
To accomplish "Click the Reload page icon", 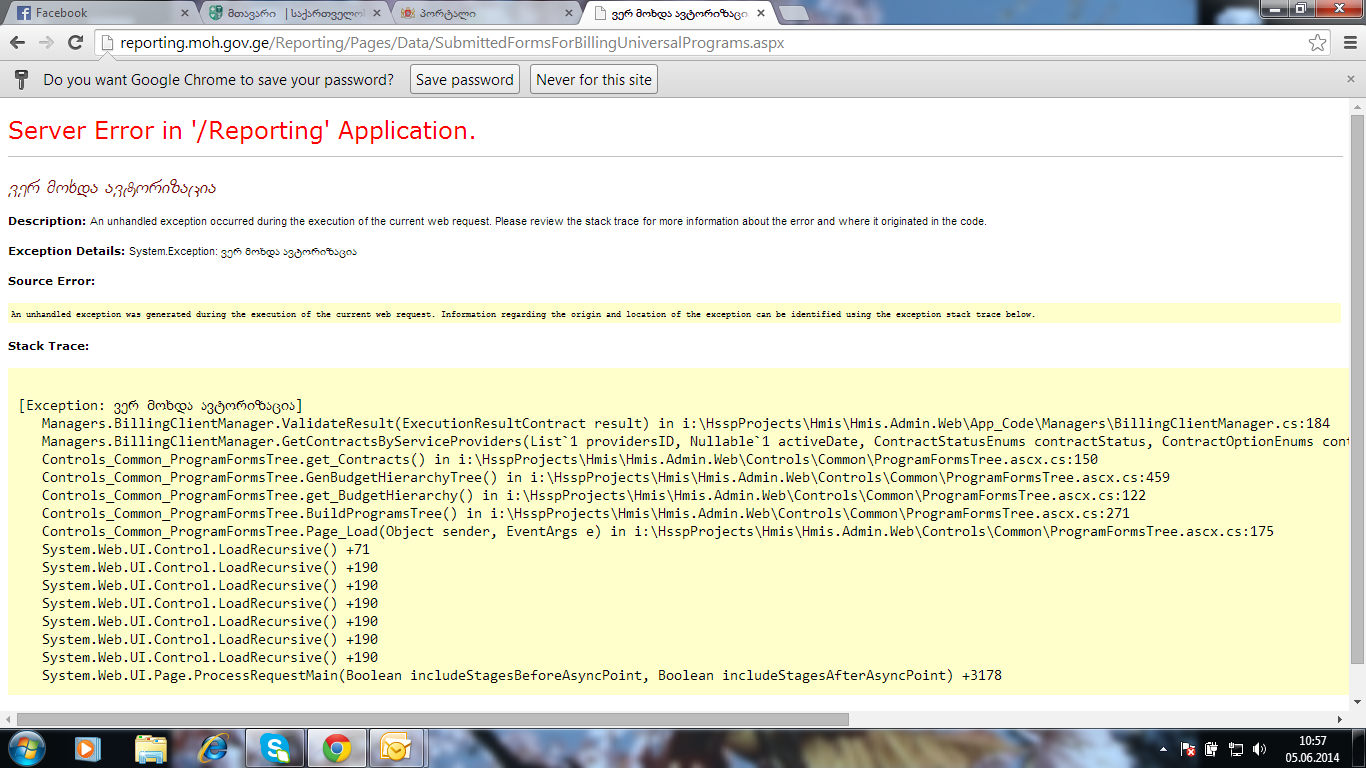I will 75,43.
